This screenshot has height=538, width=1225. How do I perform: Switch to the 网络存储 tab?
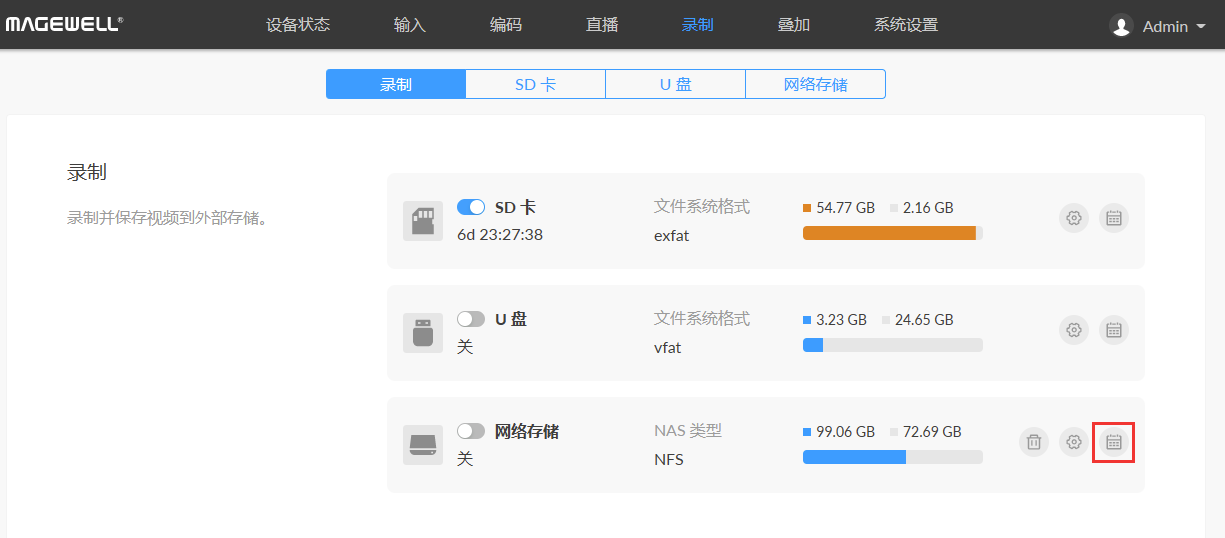pos(815,84)
